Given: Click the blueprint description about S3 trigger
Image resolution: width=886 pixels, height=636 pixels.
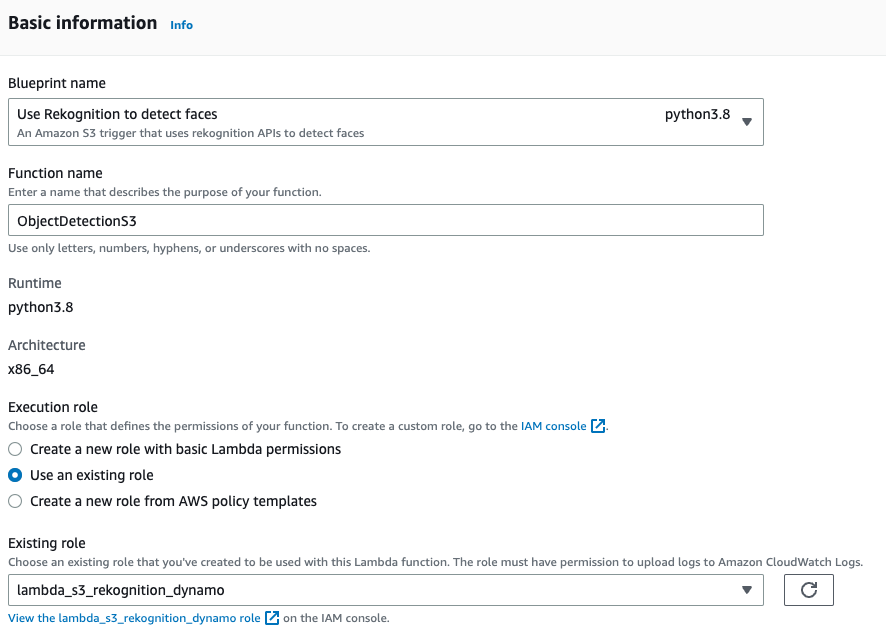Looking at the screenshot, I should pos(190,133).
